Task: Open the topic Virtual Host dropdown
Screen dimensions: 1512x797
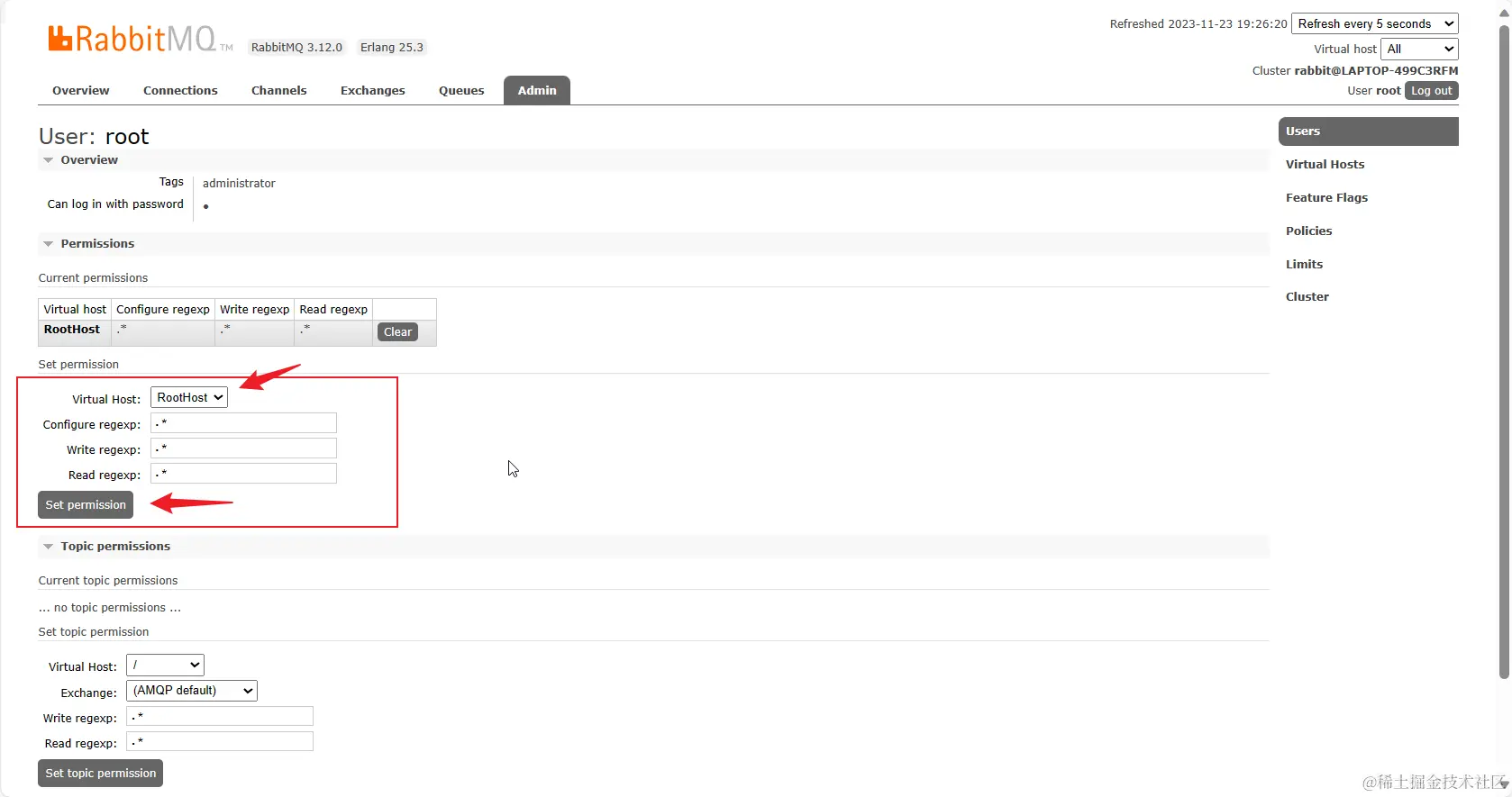Action: (165, 665)
